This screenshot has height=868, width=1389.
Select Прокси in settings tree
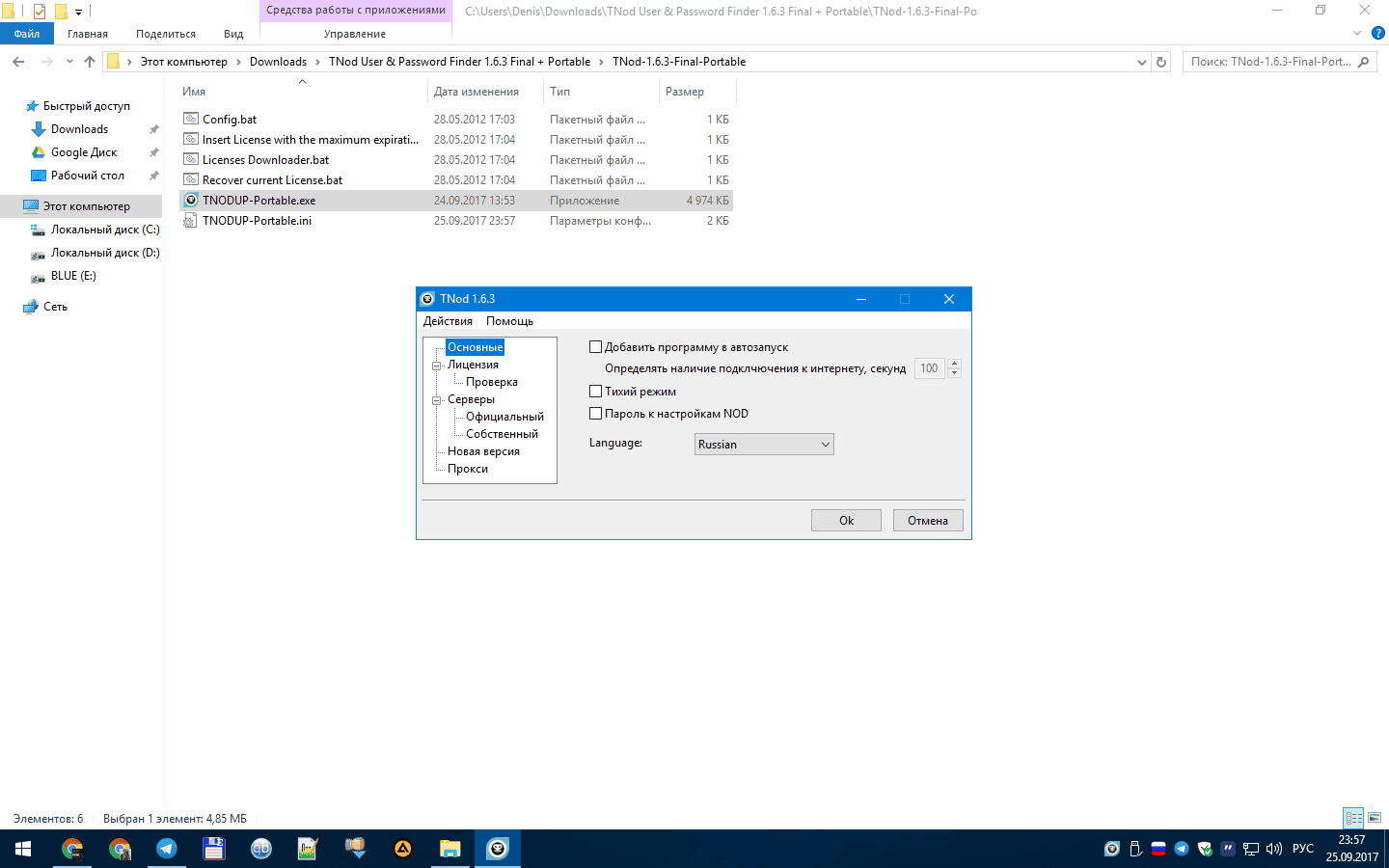(x=468, y=470)
